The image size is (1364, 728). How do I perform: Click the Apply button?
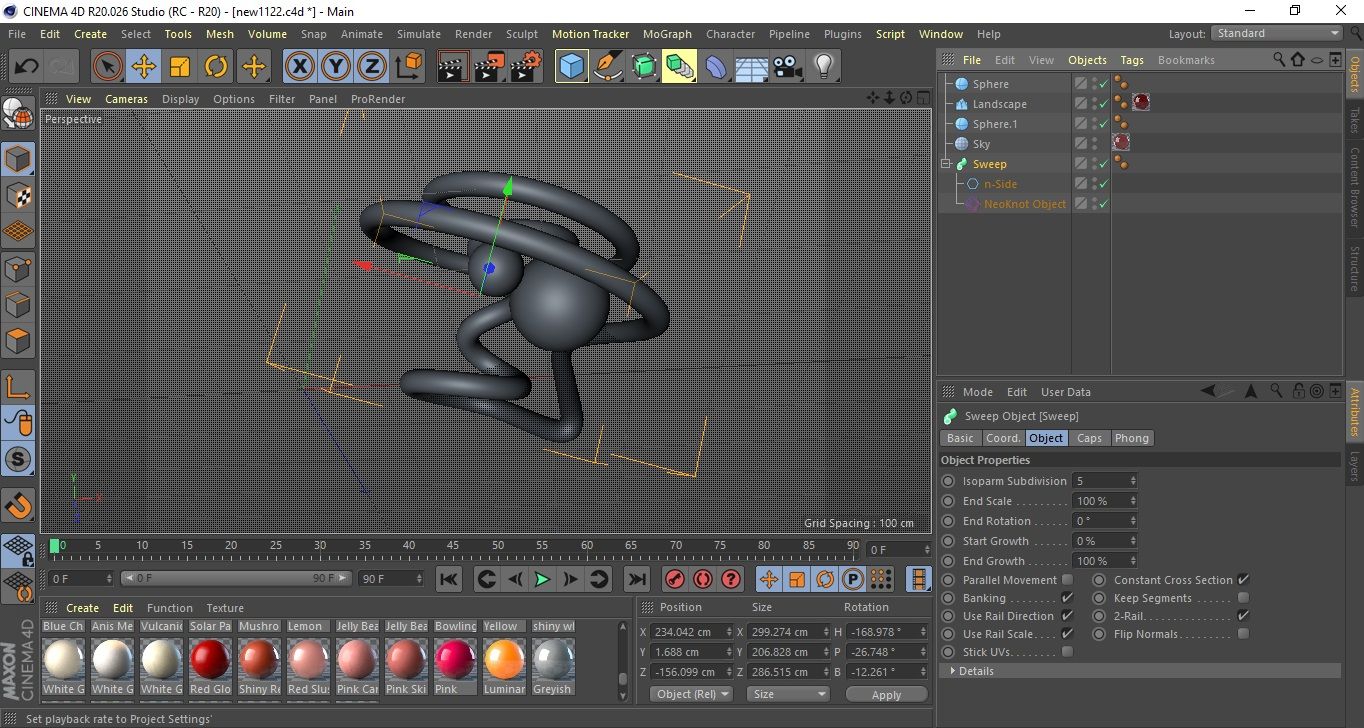[886, 694]
